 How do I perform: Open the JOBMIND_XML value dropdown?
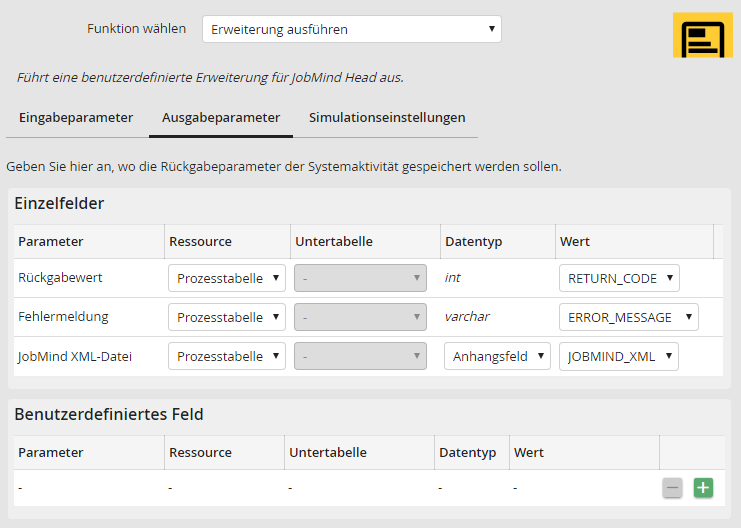619,356
